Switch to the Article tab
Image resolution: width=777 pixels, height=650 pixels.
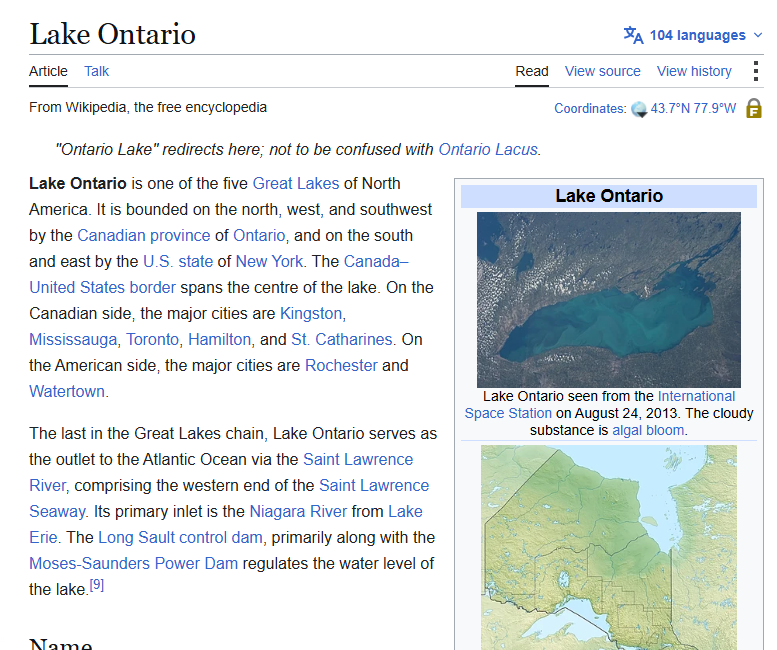tap(48, 71)
